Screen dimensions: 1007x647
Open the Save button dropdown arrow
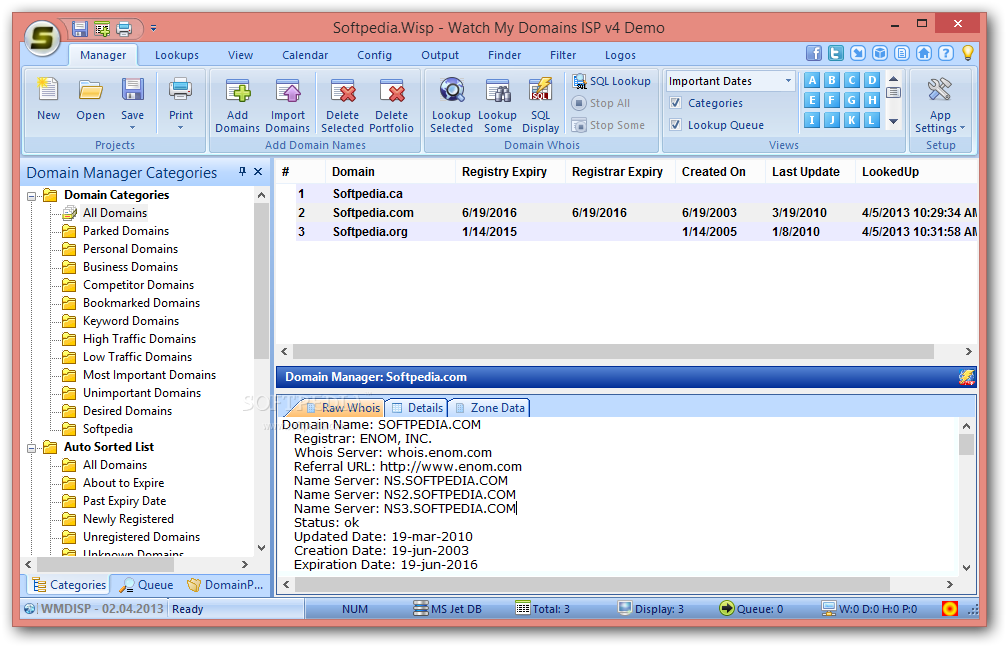pos(132,129)
